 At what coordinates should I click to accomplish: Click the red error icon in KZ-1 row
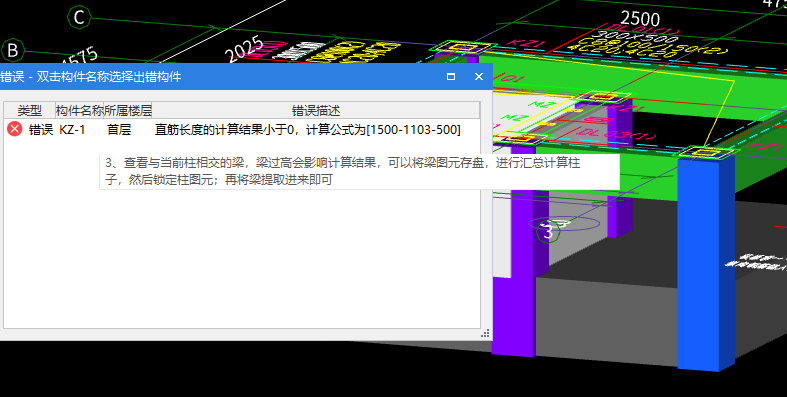pyautogui.click(x=15, y=129)
